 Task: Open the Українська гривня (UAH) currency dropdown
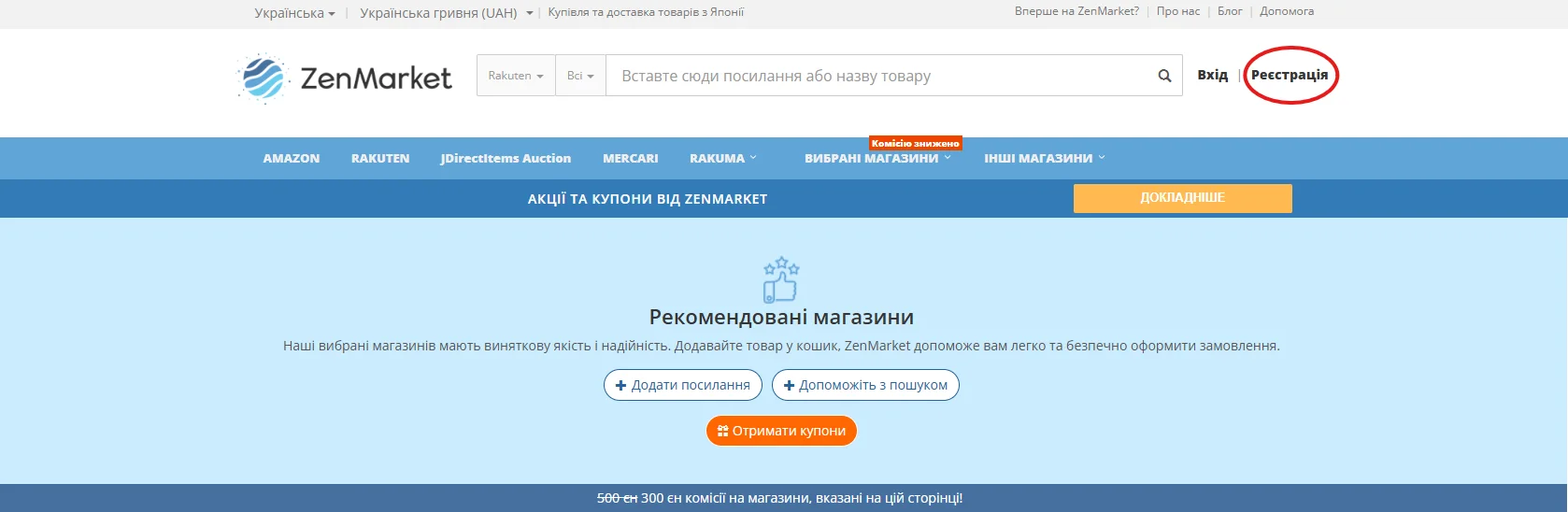[446, 13]
